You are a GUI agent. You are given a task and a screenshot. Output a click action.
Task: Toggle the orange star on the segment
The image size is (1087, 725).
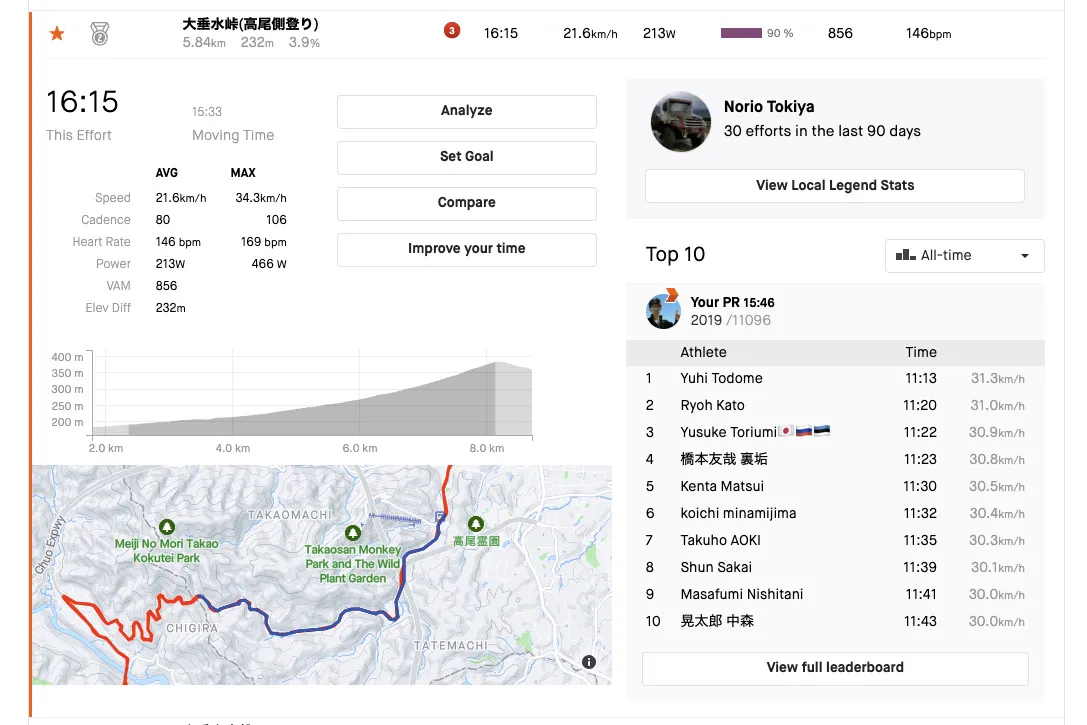coord(57,34)
